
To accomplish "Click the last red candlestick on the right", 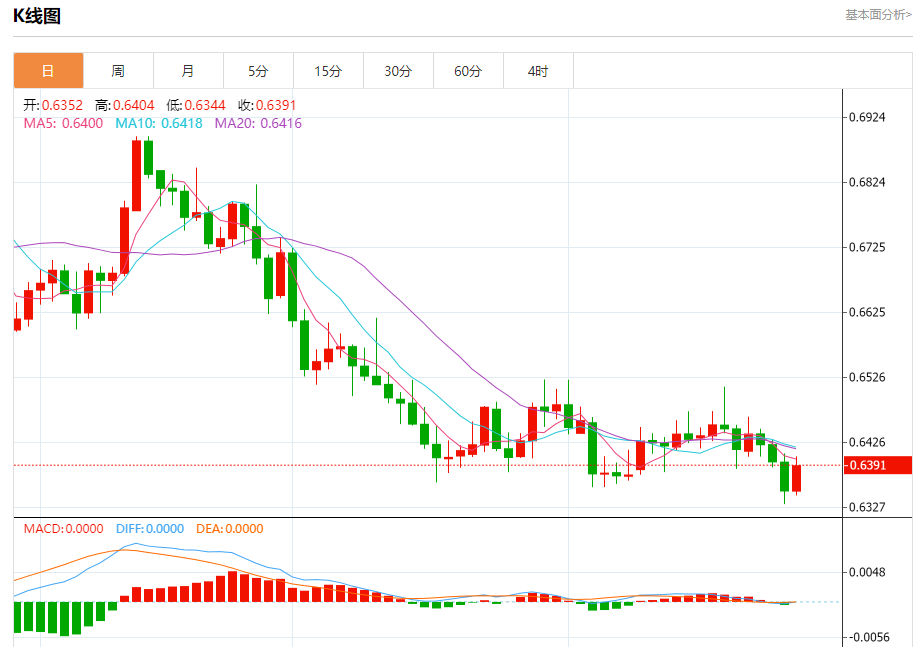I will [x=797, y=478].
